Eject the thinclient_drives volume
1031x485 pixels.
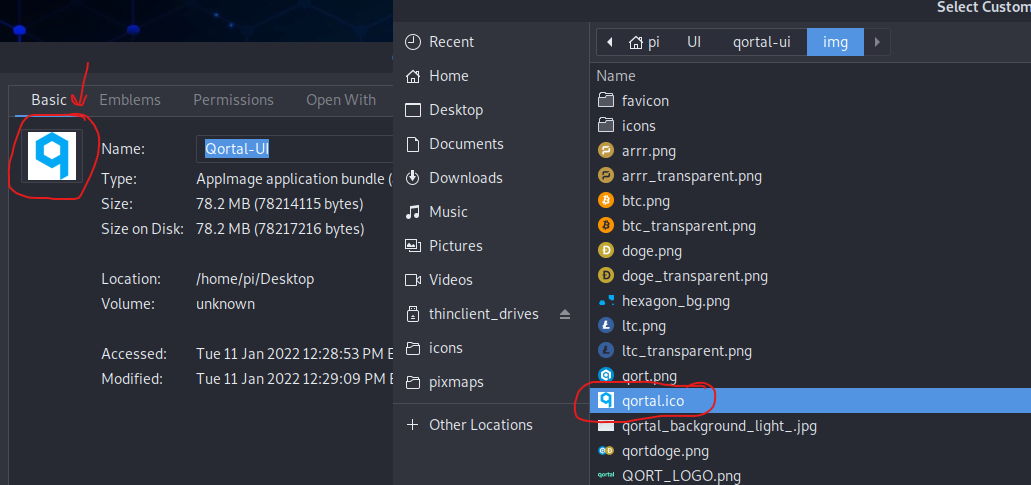565,314
